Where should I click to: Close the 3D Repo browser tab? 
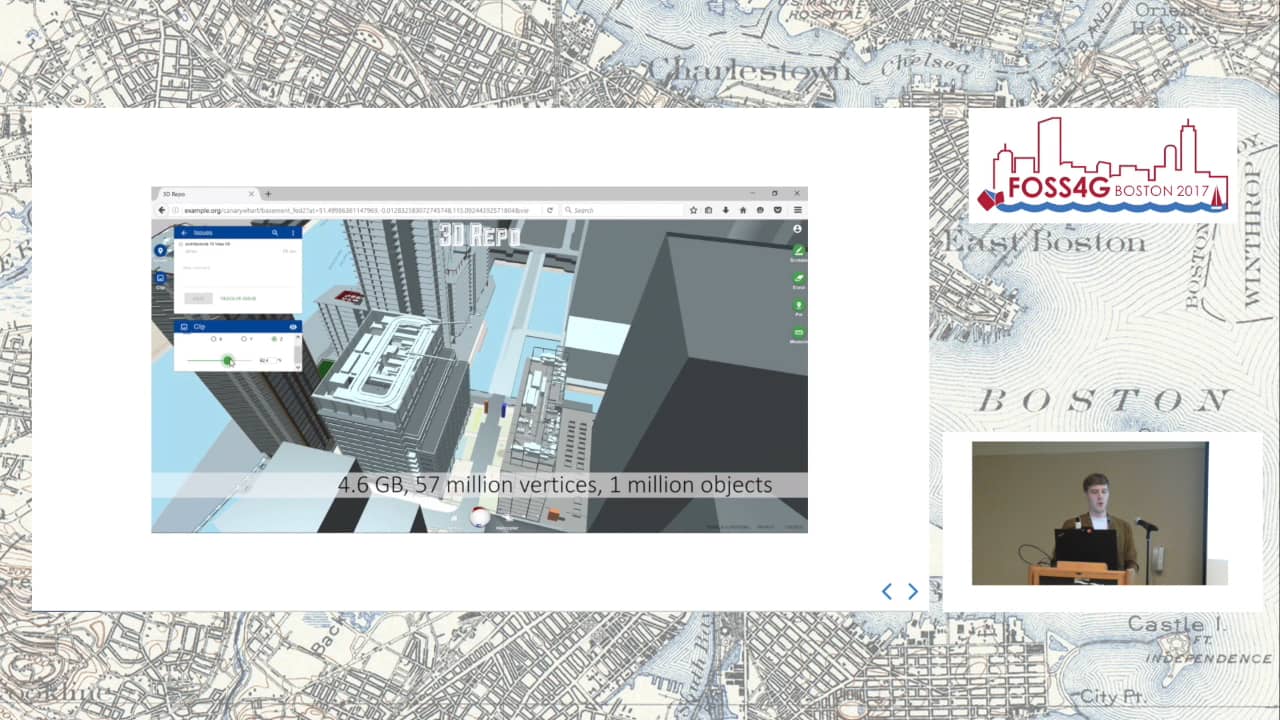pyautogui.click(x=251, y=194)
